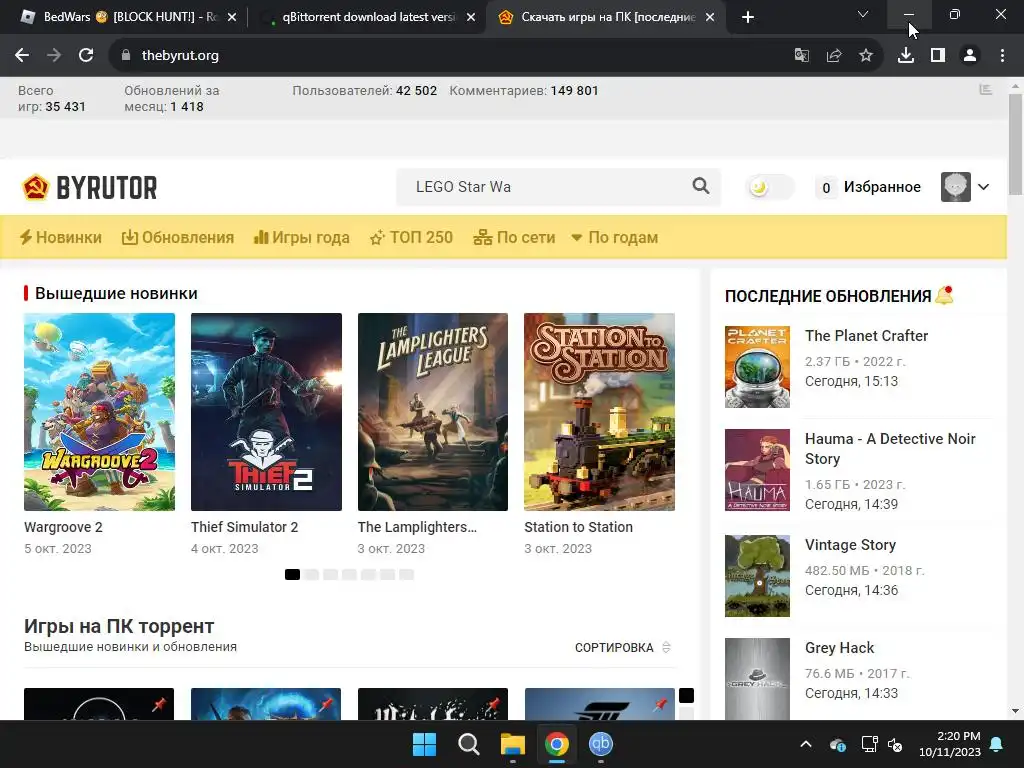The image size is (1024, 768).
Task: Click the page vertical scrollbar thumb
Action: click(1015, 144)
